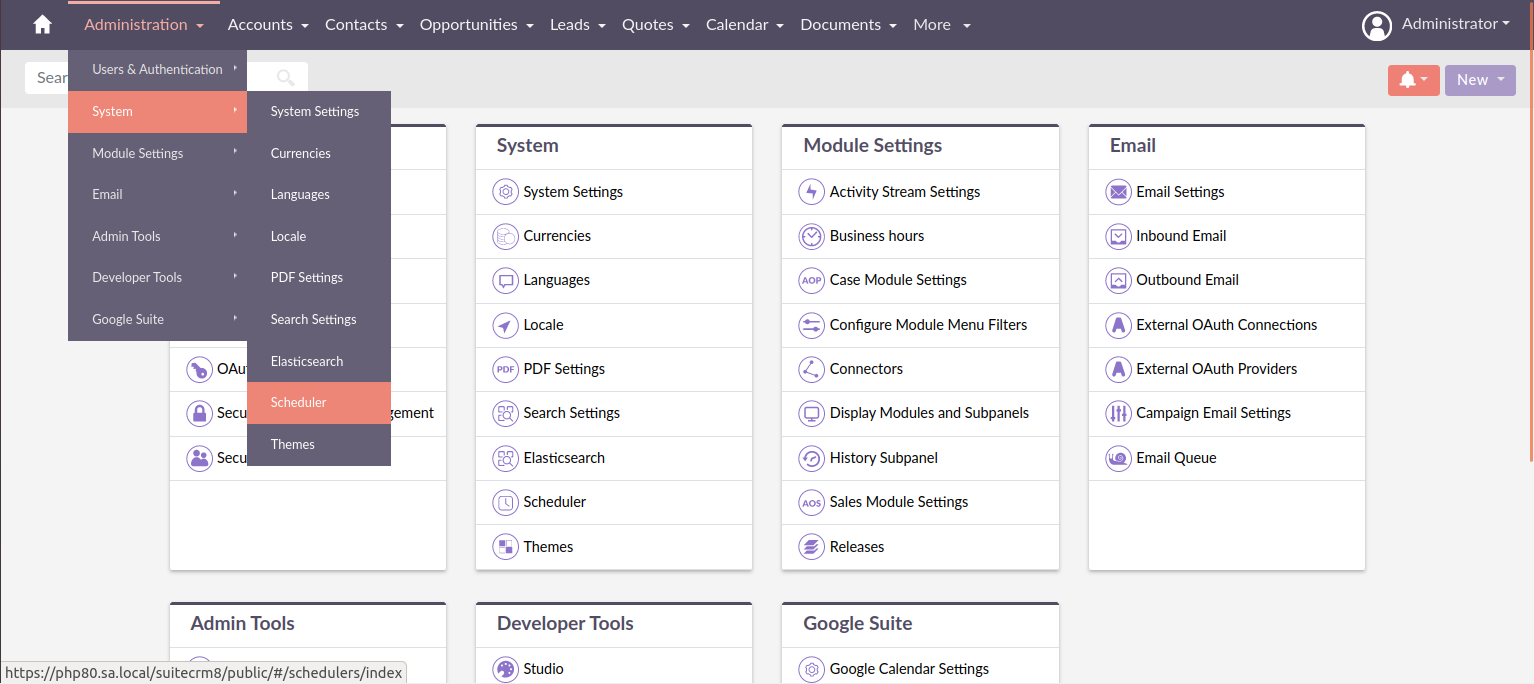This screenshot has width=1534, height=684.
Task: Expand the Users & Authentication submenu
Action: pos(156,69)
